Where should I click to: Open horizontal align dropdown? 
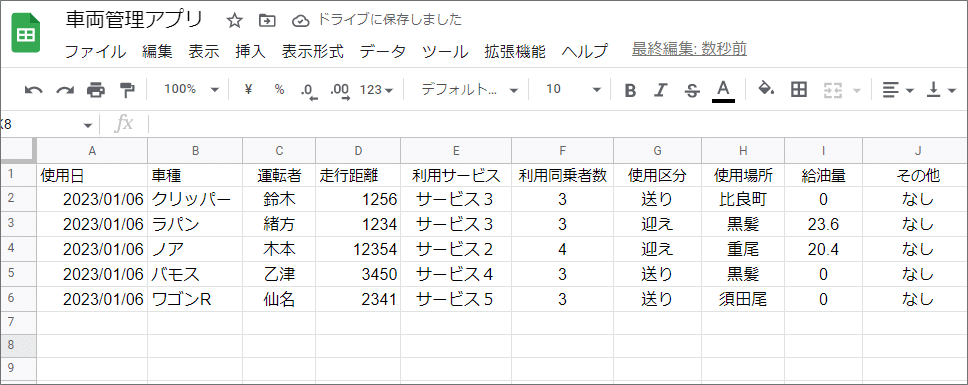pyautogui.click(x=898, y=91)
